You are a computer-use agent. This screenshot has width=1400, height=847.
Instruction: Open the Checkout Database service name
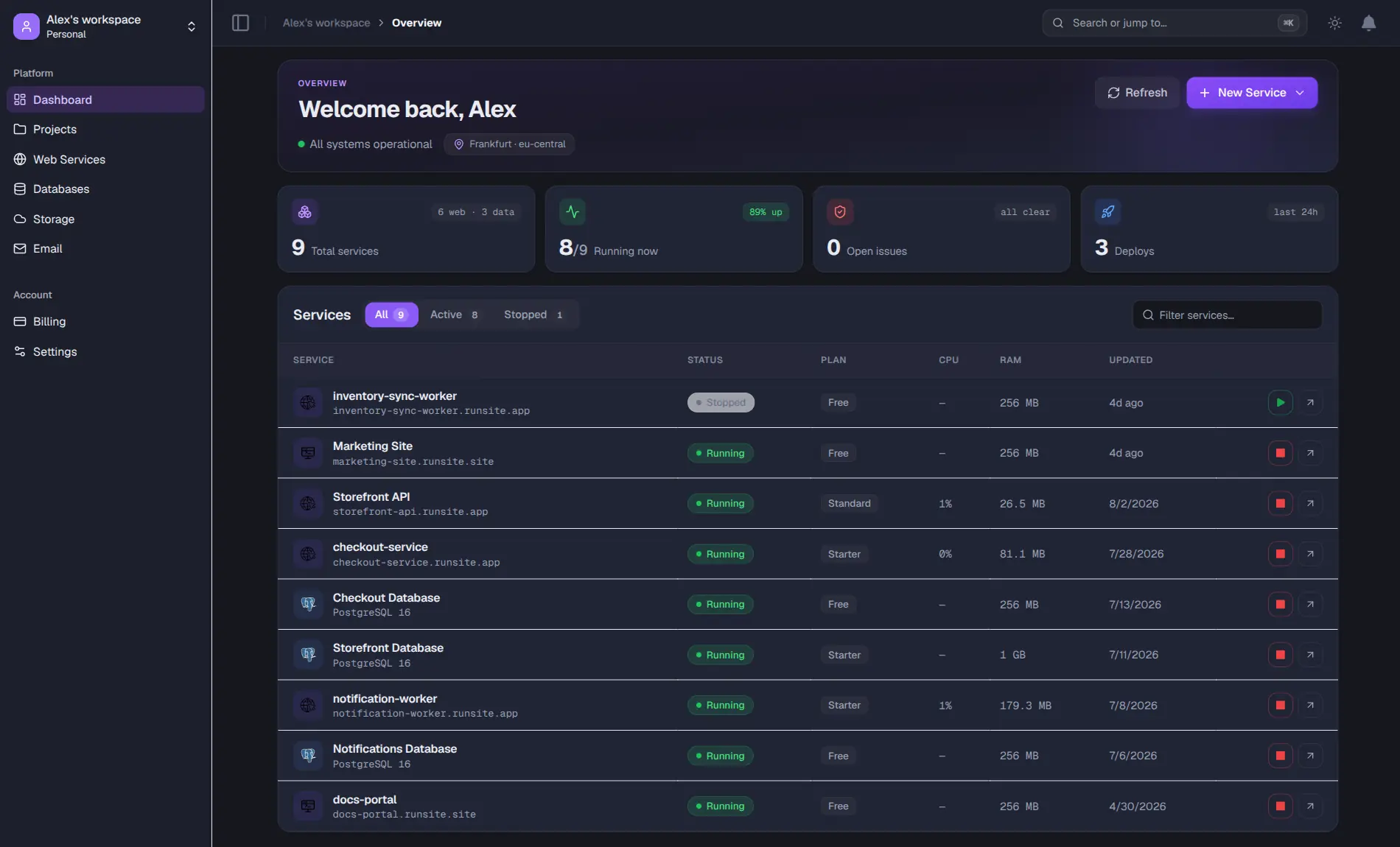(x=386, y=598)
